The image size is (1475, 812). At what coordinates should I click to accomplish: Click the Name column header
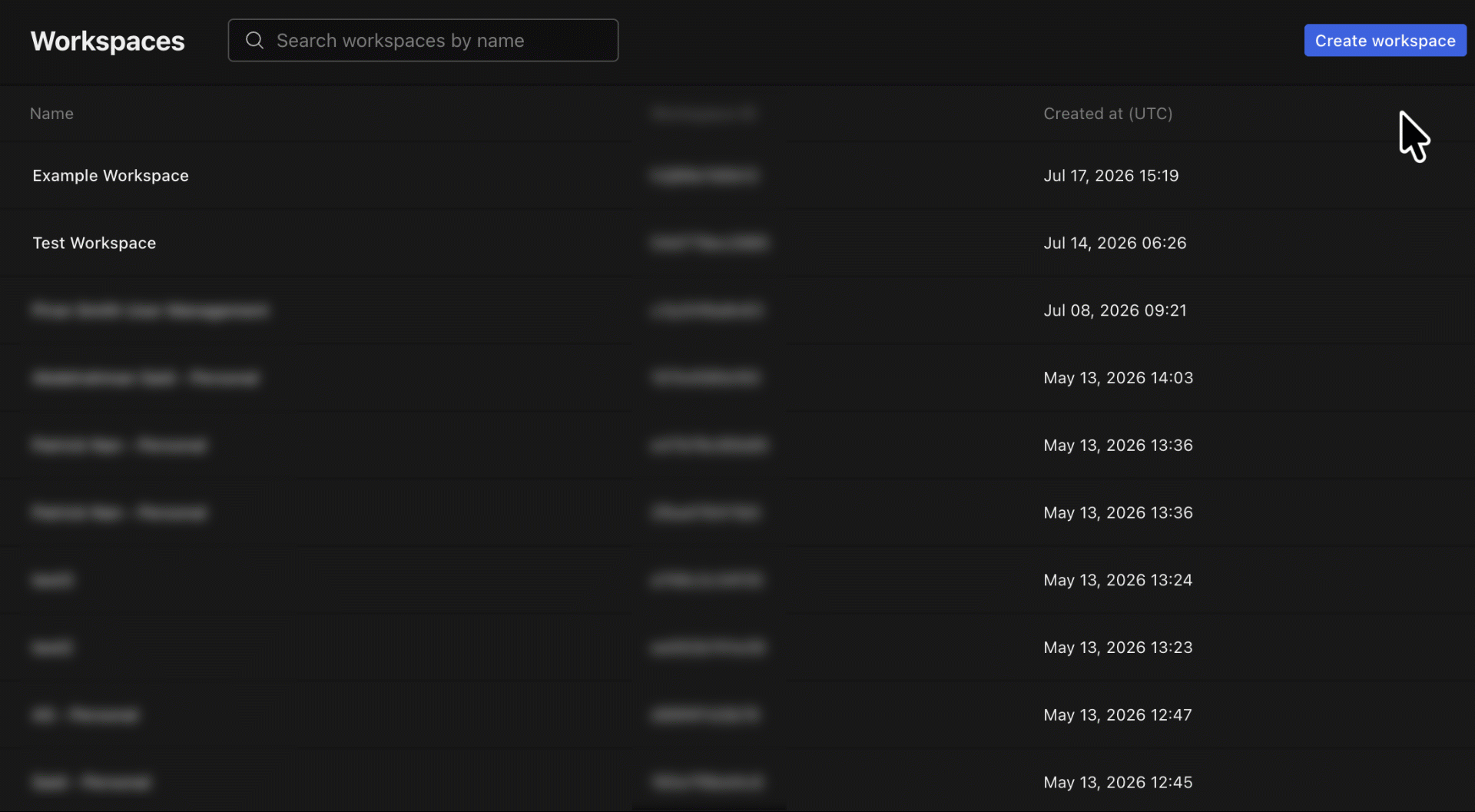[x=51, y=114]
